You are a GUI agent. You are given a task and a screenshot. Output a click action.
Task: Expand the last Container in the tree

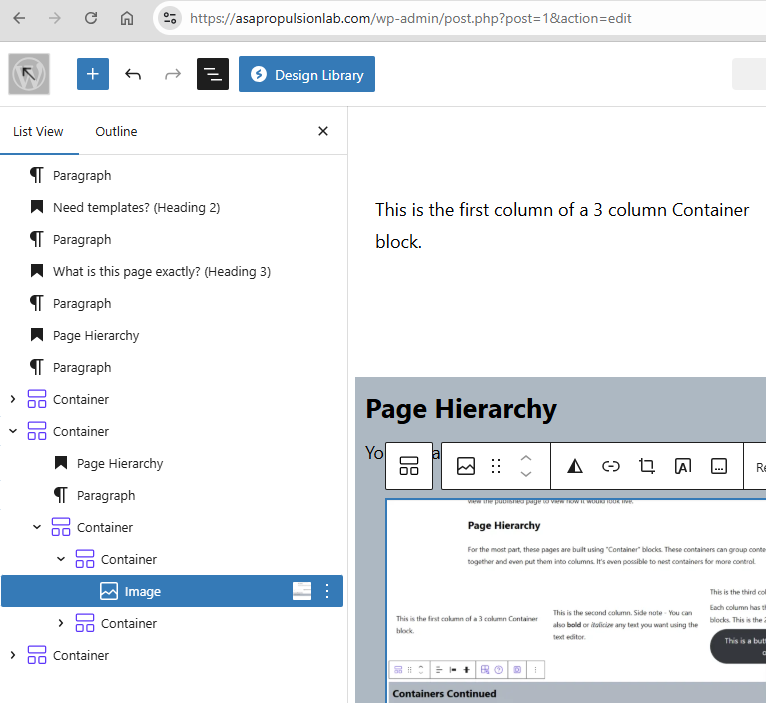coord(13,656)
